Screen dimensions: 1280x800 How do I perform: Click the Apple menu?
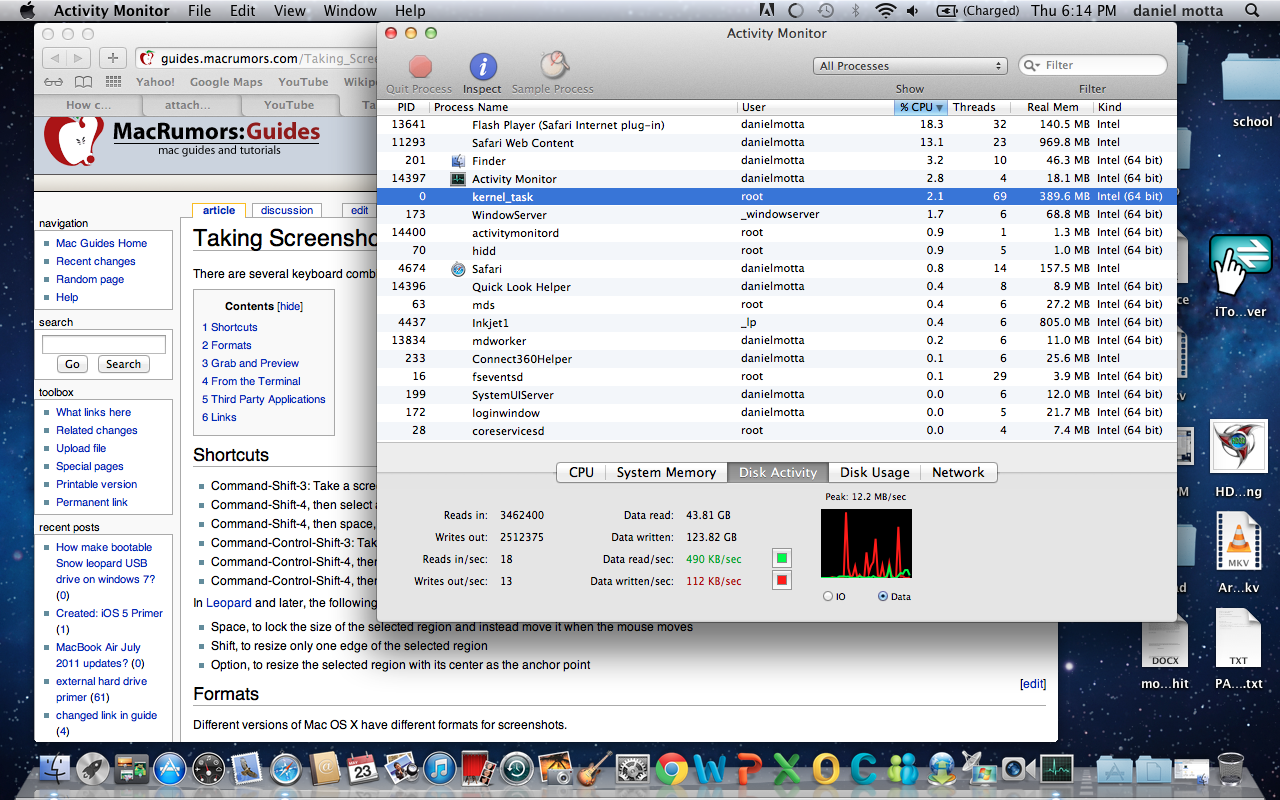pyautogui.click(x=27, y=11)
